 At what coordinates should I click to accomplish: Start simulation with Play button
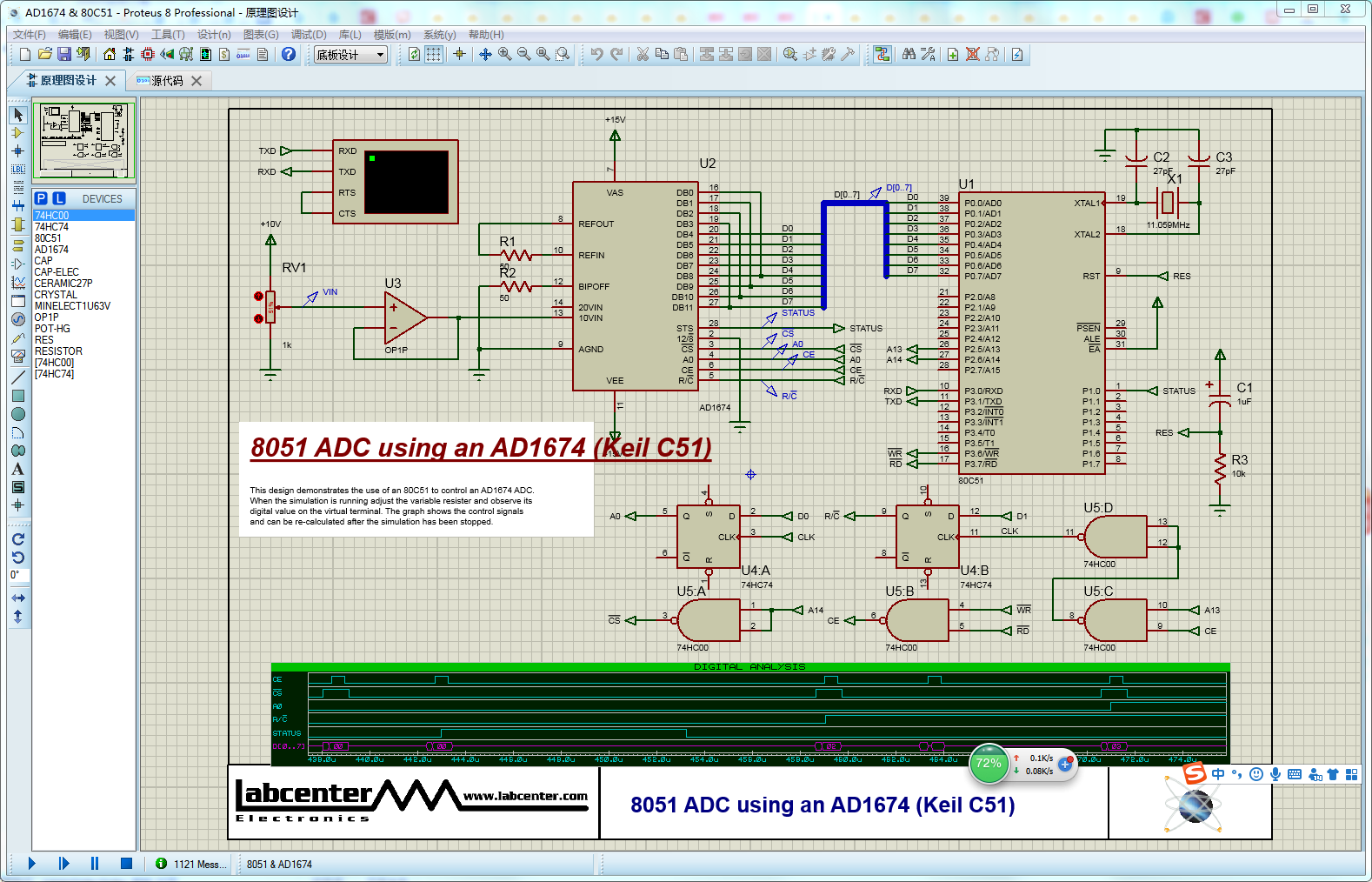tap(32, 864)
